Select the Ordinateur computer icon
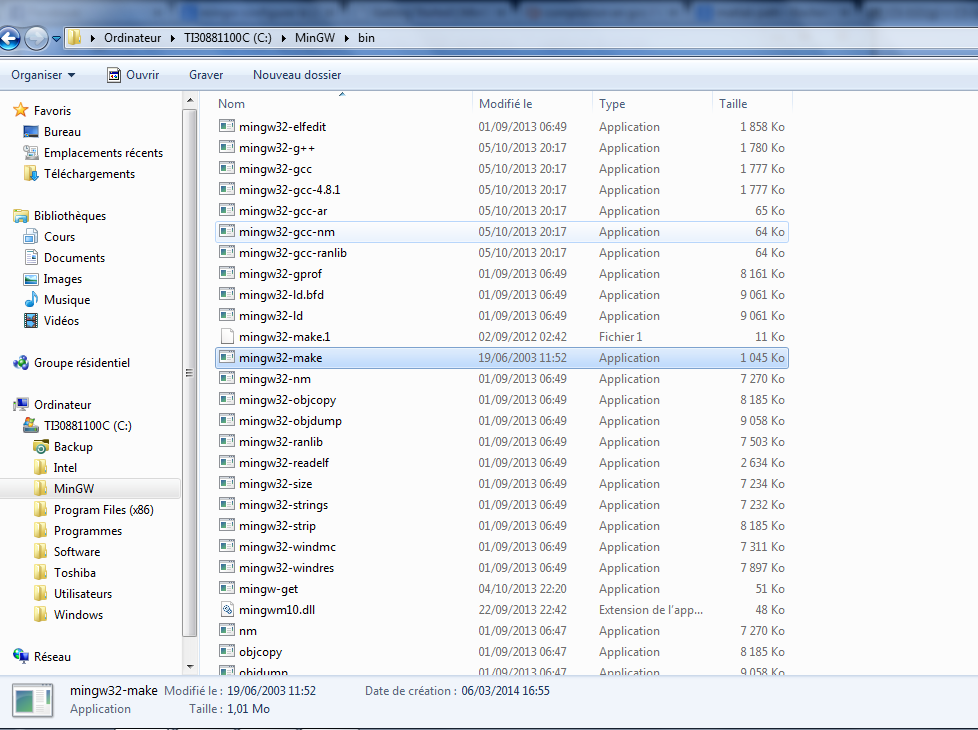This screenshot has height=730, width=978. pyautogui.click(x=21, y=405)
